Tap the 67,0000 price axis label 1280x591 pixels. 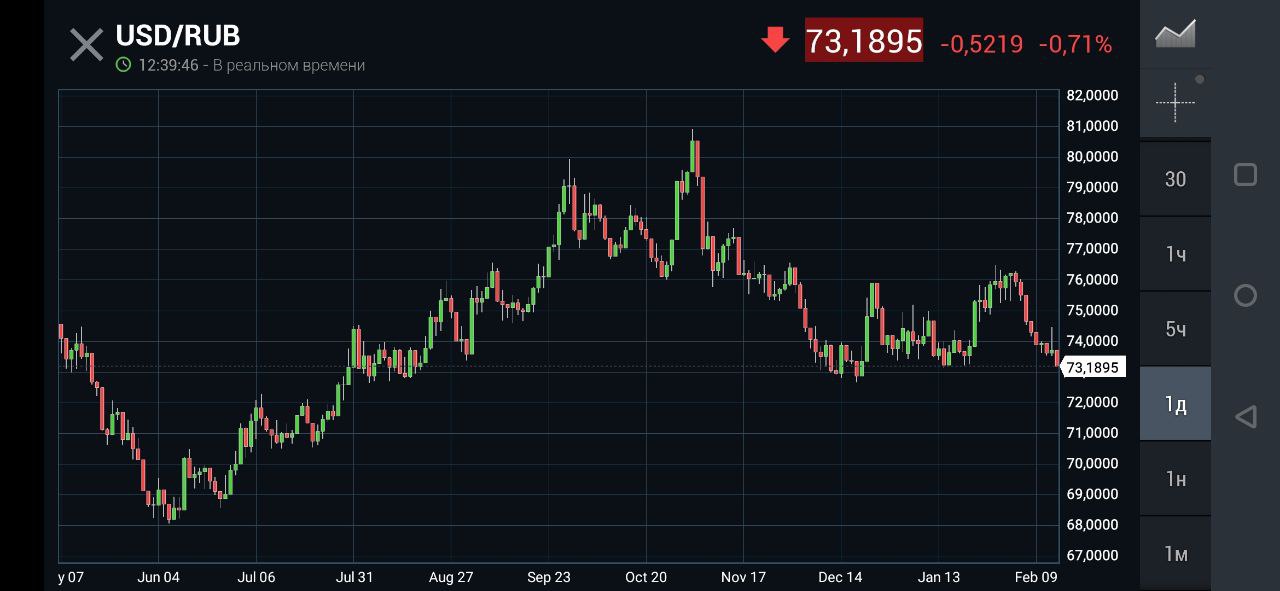1092,556
